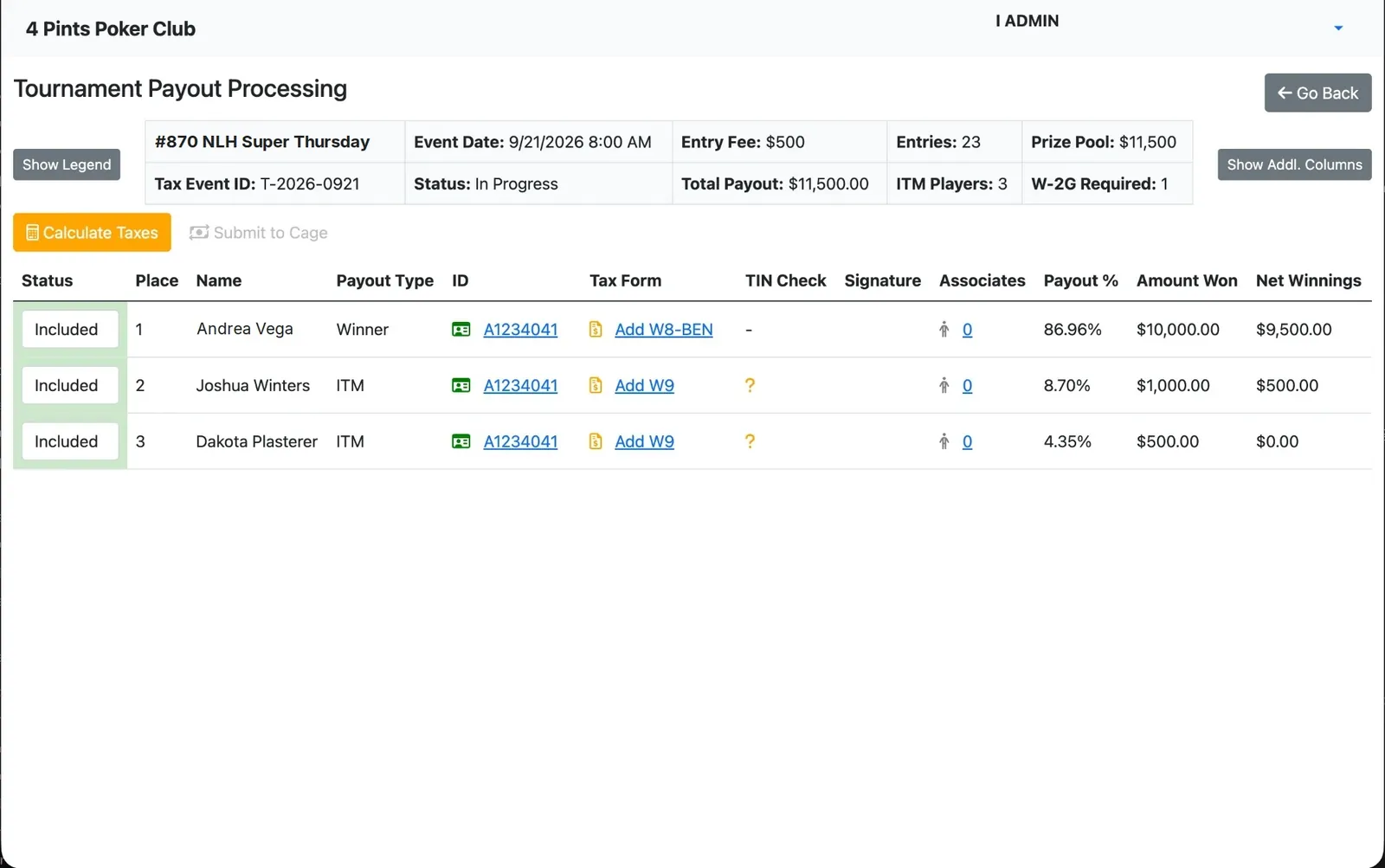The width and height of the screenshot is (1385, 868).
Task: Click the 4 Pints Poker Club title
Action: (x=111, y=29)
